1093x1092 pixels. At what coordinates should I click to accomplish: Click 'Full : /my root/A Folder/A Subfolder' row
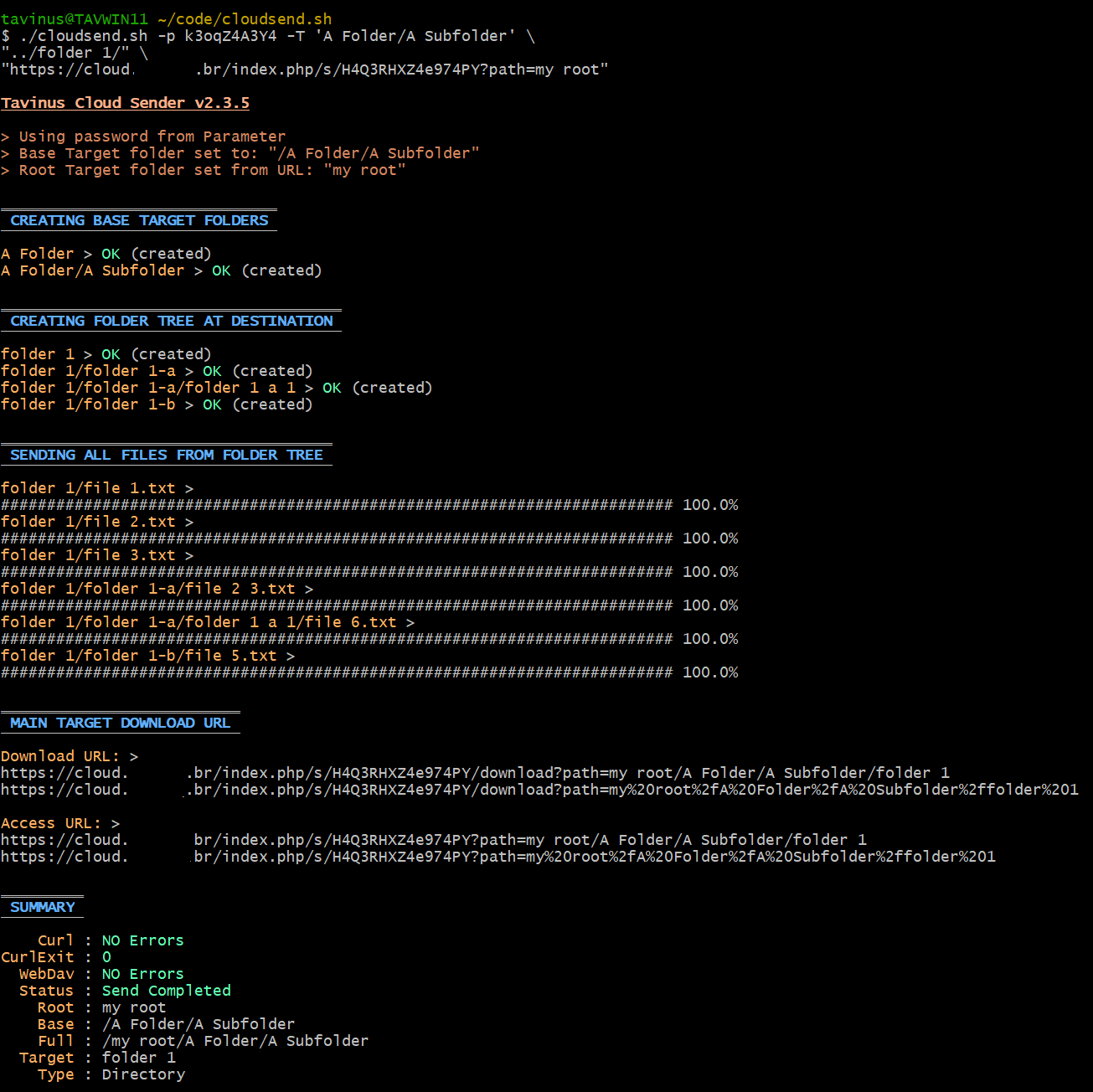tap(203, 1041)
